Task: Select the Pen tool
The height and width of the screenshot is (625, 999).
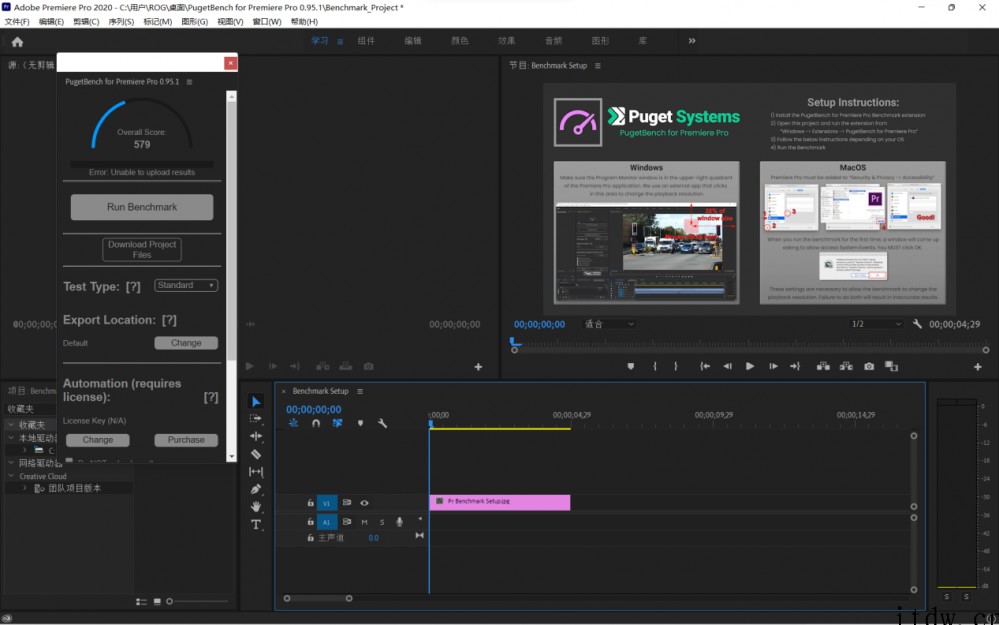Action: click(256, 489)
